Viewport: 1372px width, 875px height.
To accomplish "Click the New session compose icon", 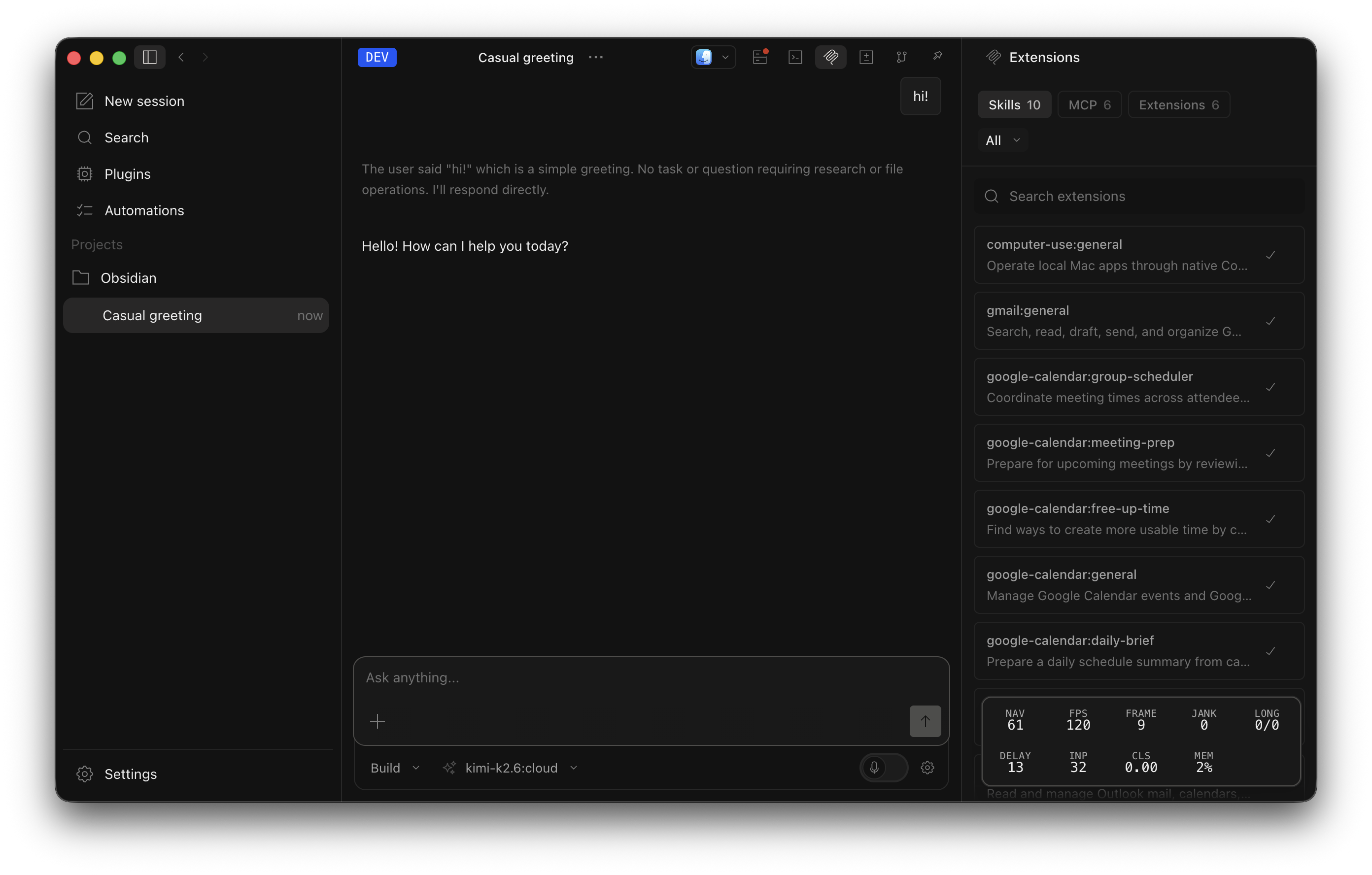I will point(85,101).
